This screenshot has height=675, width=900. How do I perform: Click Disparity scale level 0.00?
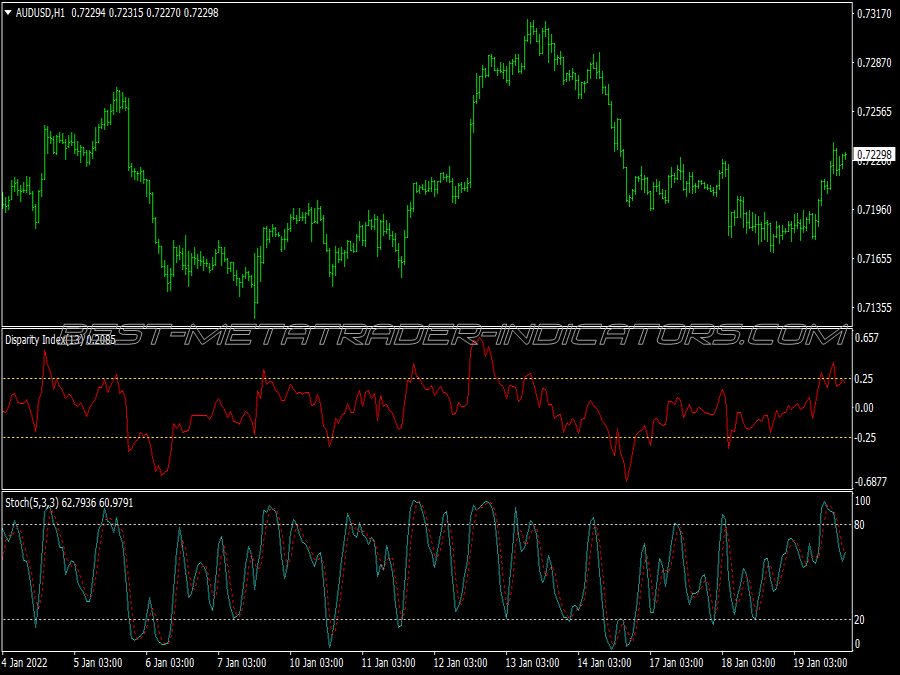click(864, 408)
